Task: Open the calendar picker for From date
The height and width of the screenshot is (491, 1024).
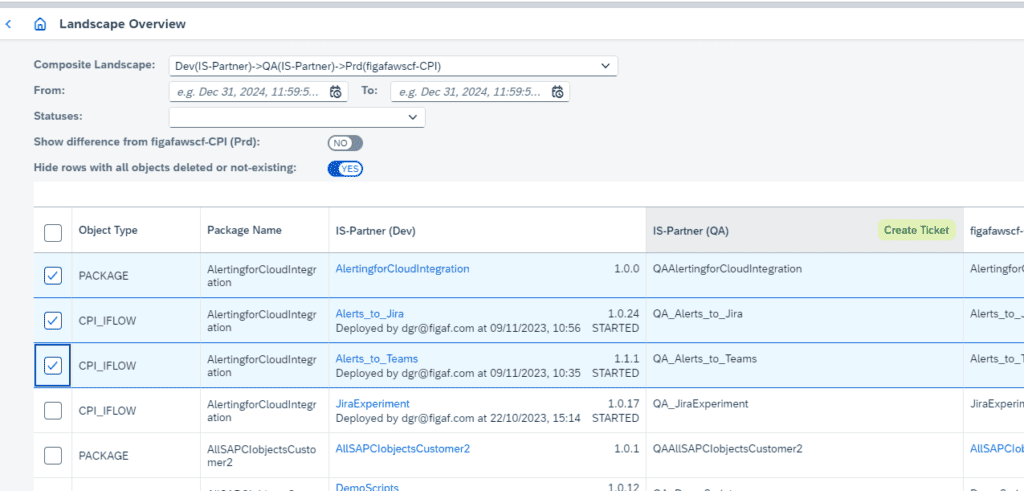Action: (x=336, y=92)
